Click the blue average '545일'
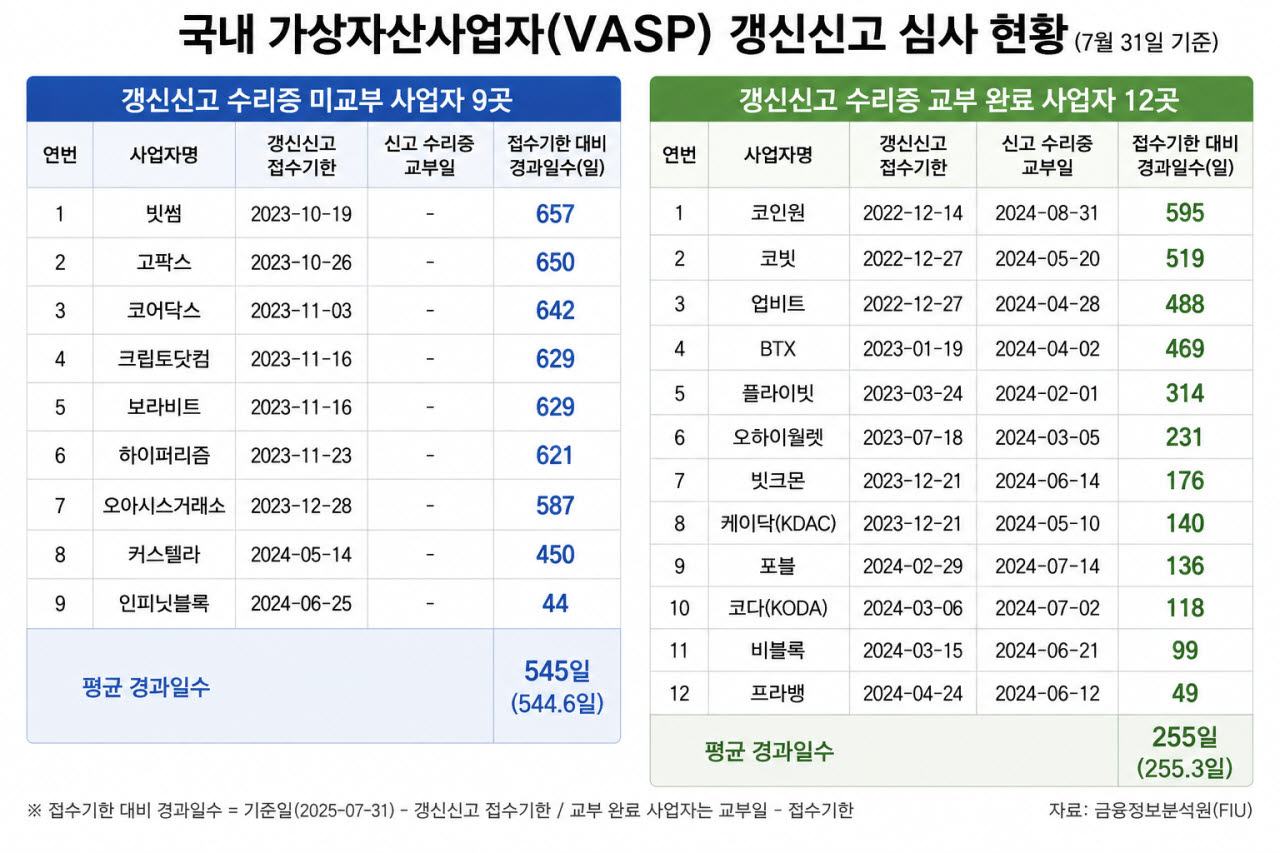This screenshot has width=1280, height=853. click(557, 671)
